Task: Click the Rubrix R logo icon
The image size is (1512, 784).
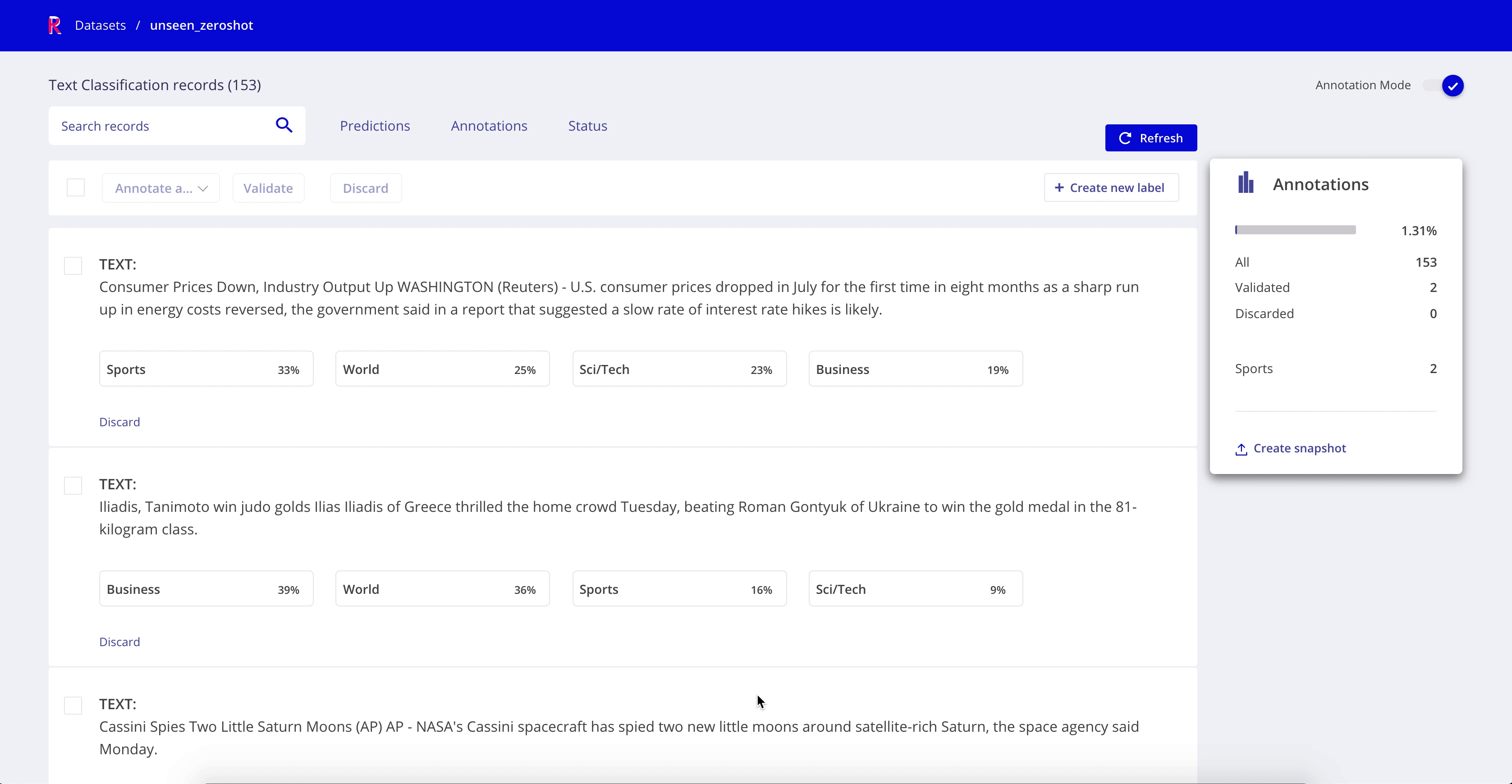Action: click(x=55, y=25)
